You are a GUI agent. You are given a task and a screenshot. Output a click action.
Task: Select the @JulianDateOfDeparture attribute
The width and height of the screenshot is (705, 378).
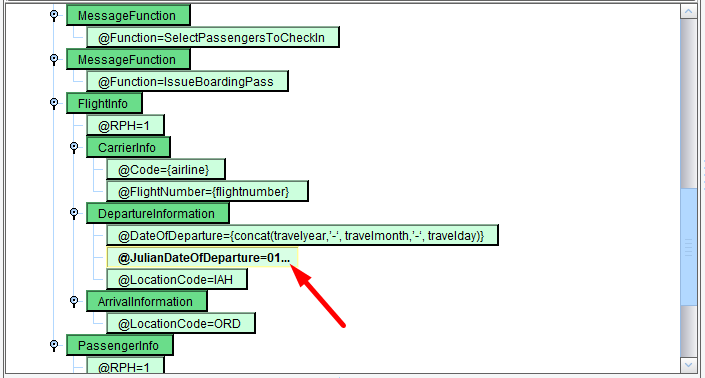pos(202,258)
